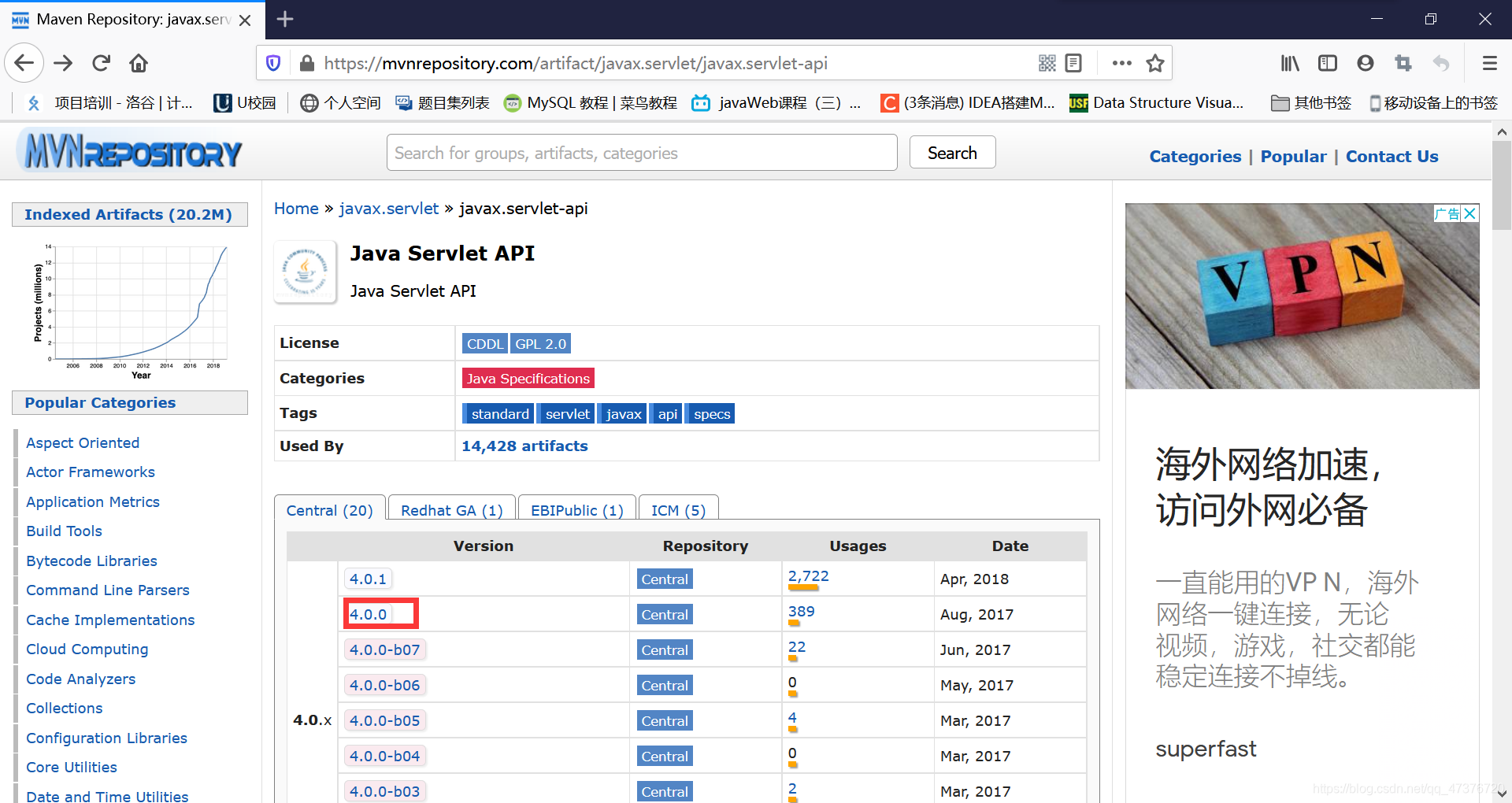Click the screenshot crop tool icon
Screen dimensions: 1512x803
[1403, 63]
